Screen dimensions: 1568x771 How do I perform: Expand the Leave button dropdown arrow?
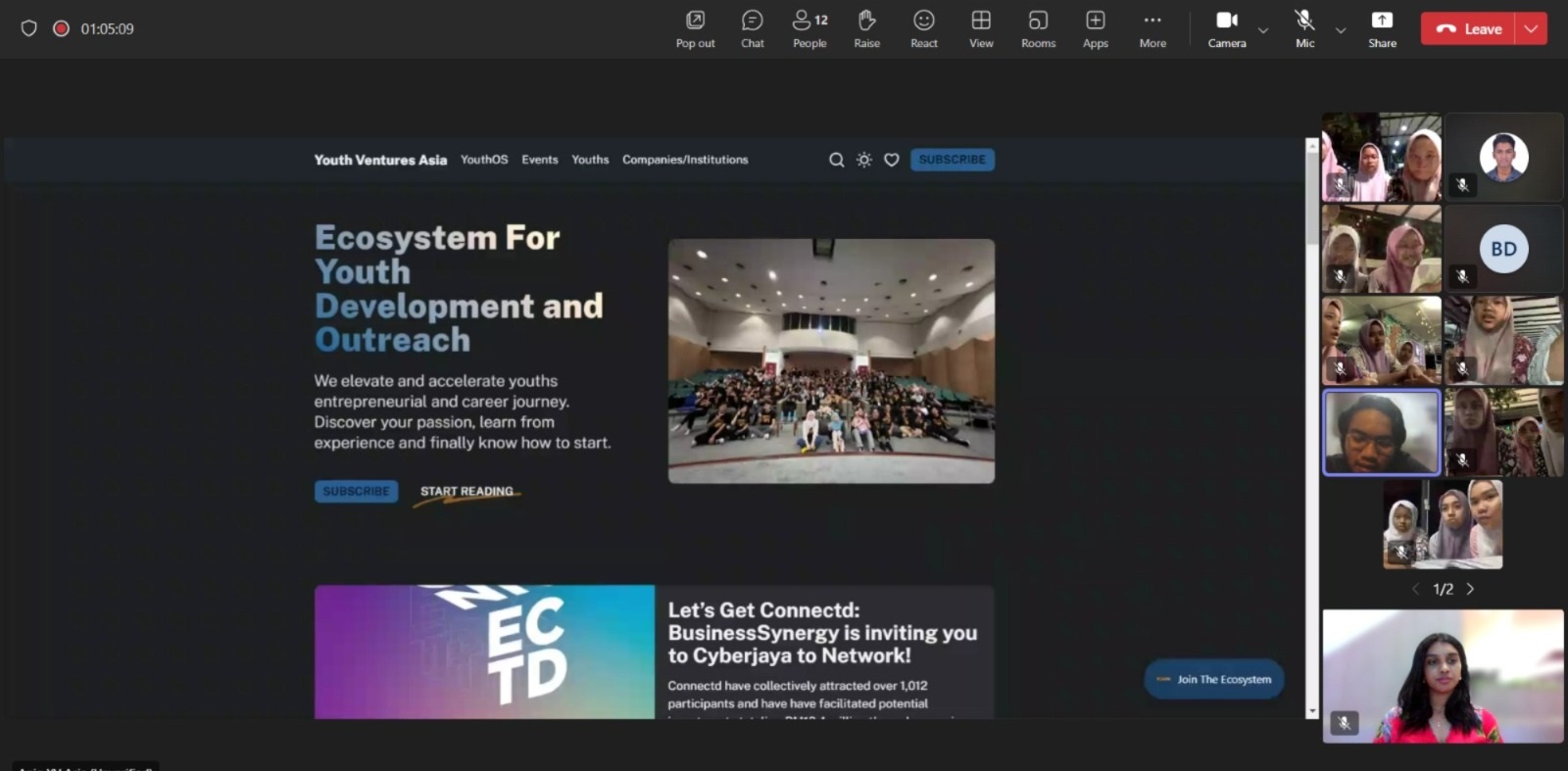tap(1531, 29)
